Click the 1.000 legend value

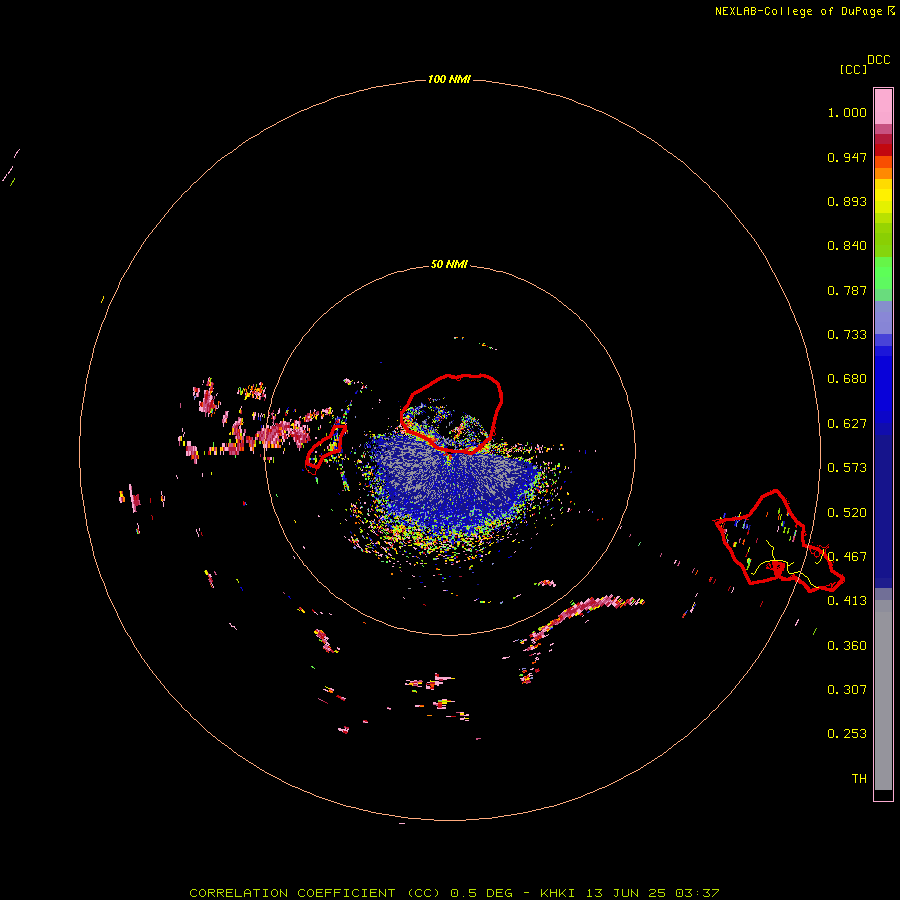click(847, 112)
